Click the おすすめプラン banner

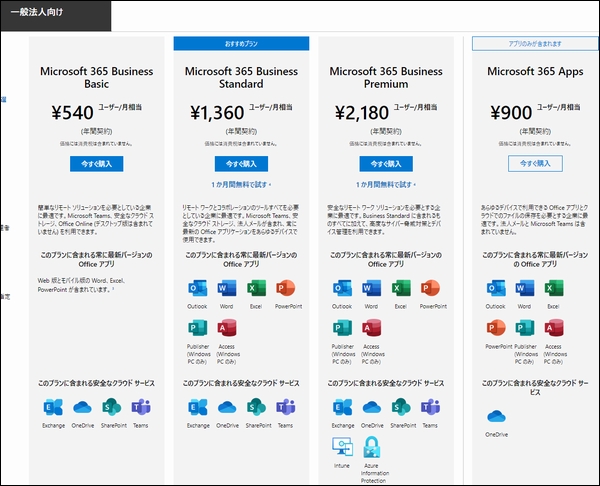pyautogui.click(x=241, y=44)
